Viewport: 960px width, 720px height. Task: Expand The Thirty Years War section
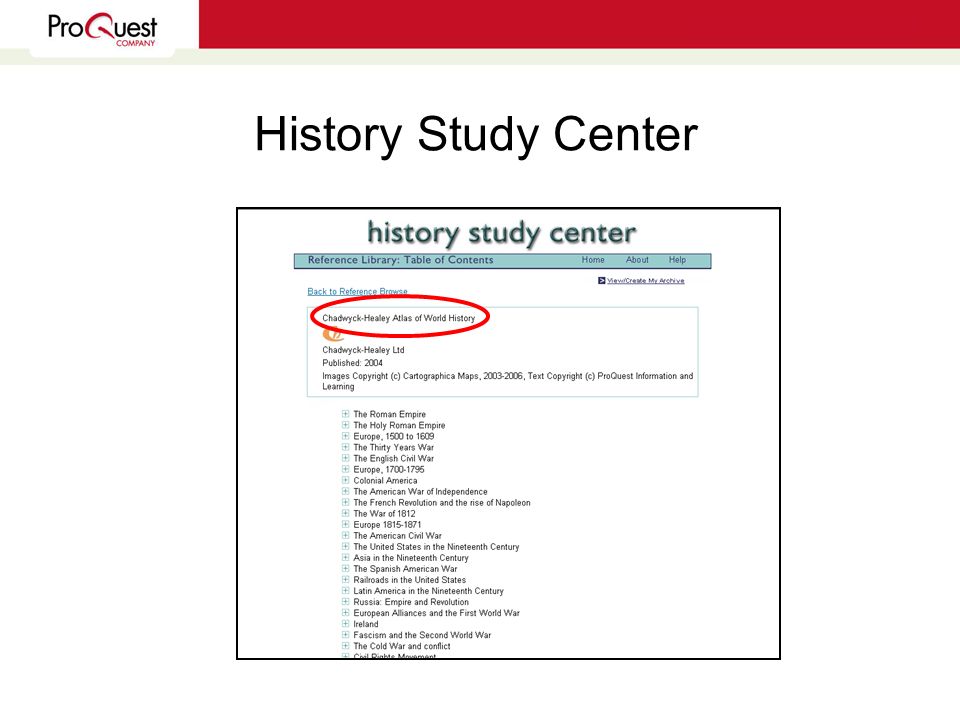pyautogui.click(x=345, y=447)
